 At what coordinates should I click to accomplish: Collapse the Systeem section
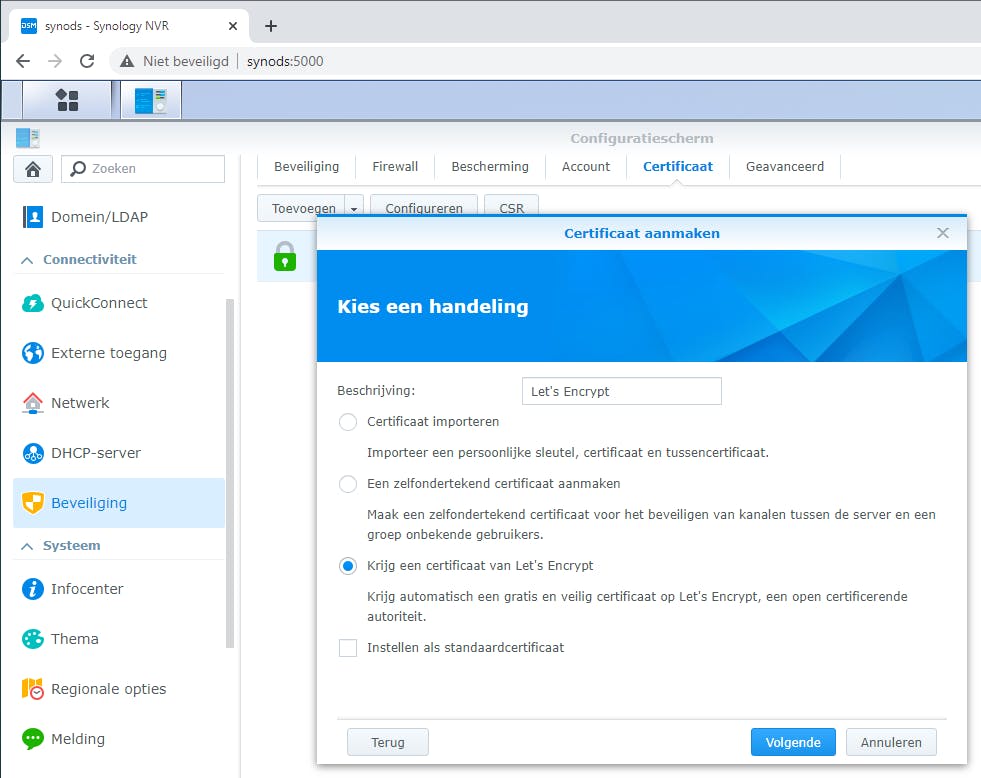pos(27,547)
